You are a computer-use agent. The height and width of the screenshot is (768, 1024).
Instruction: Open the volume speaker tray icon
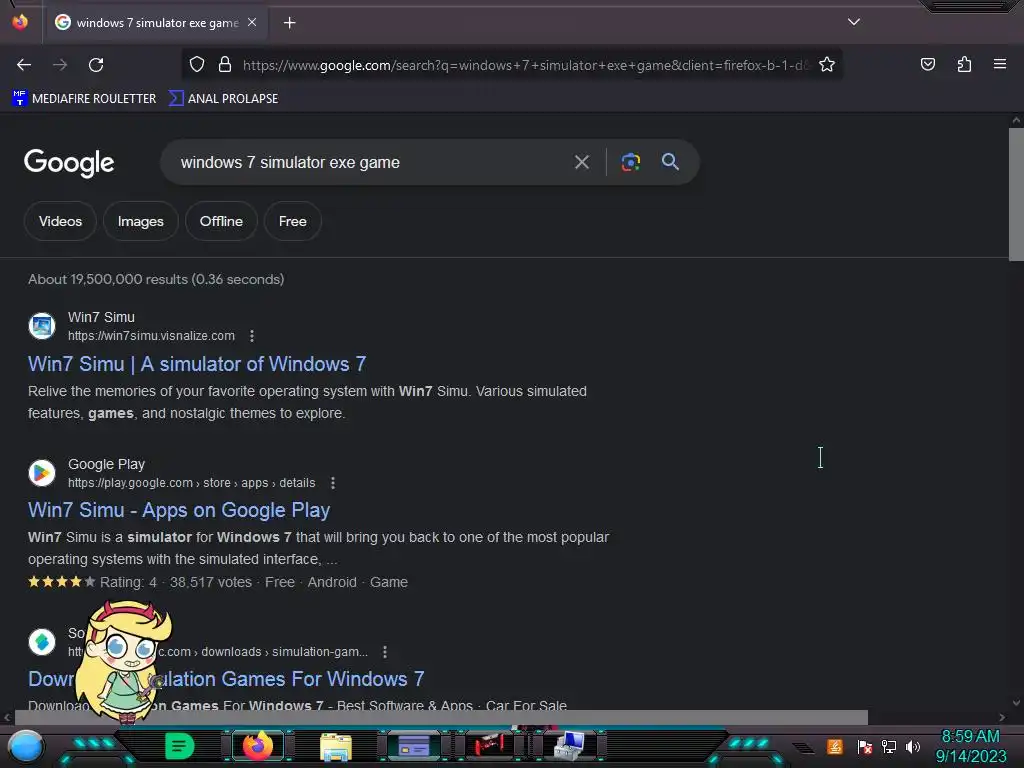coord(912,746)
